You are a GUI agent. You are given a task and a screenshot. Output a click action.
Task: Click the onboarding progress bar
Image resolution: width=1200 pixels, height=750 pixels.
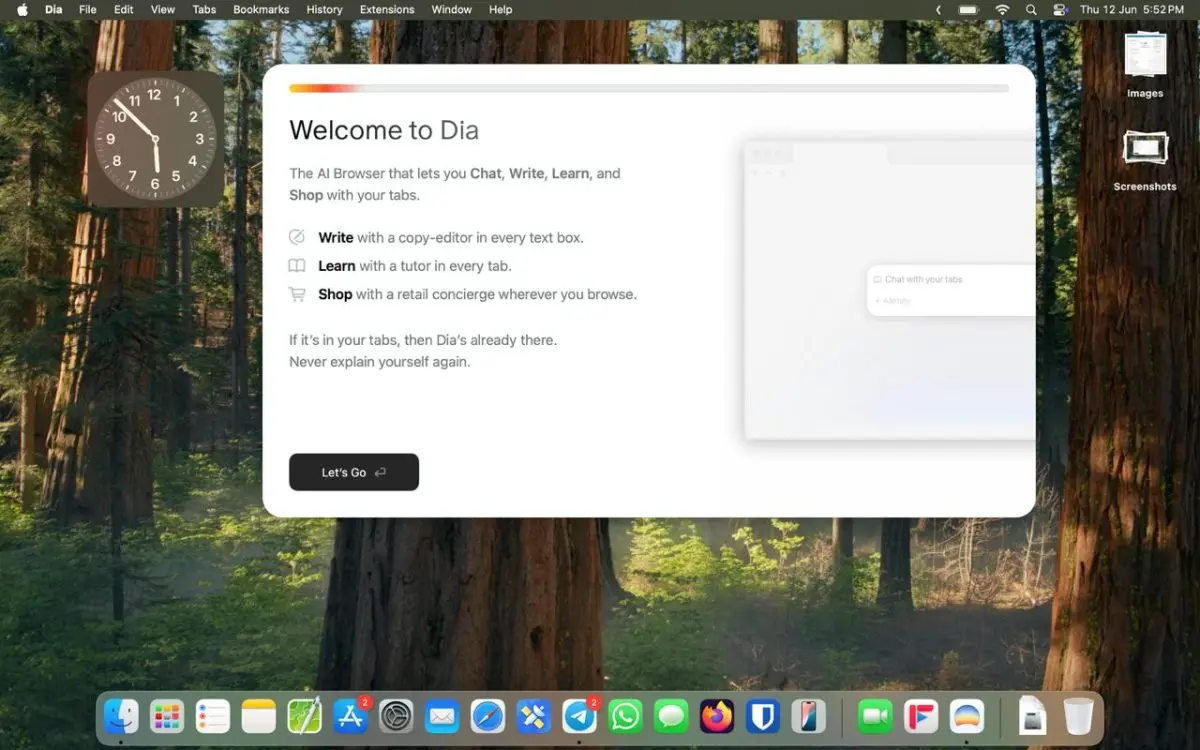pyautogui.click(x=649, y=88)
